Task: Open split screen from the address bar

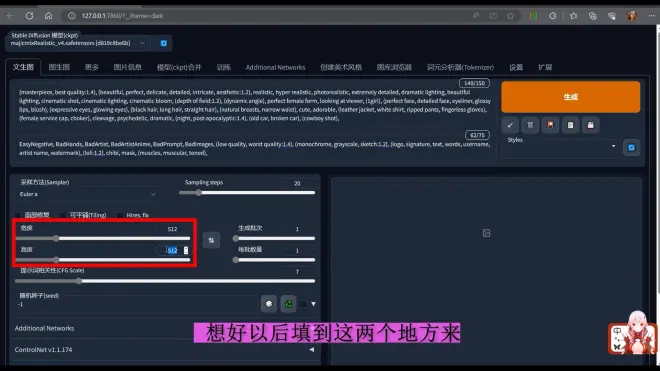Action: tap(493, 16)
